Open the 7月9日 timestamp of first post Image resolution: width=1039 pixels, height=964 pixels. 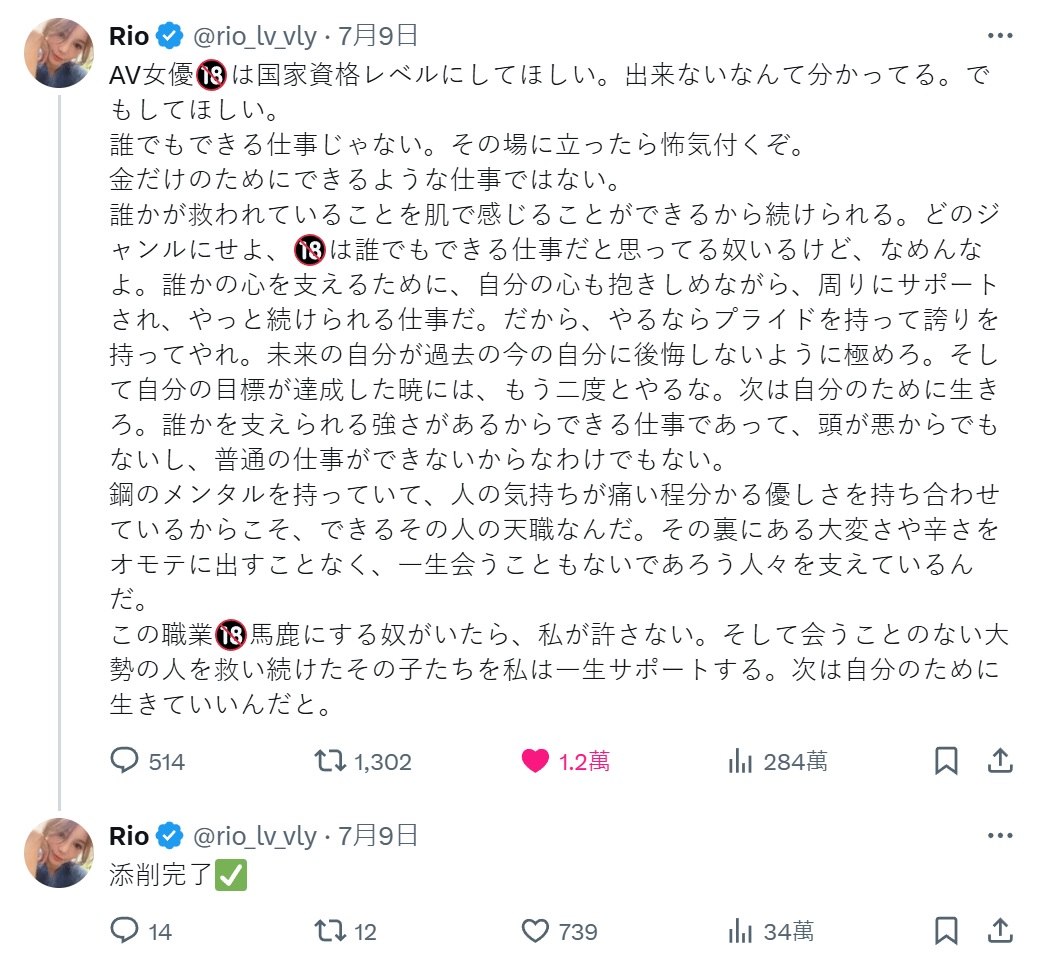[x=378, y=37]
